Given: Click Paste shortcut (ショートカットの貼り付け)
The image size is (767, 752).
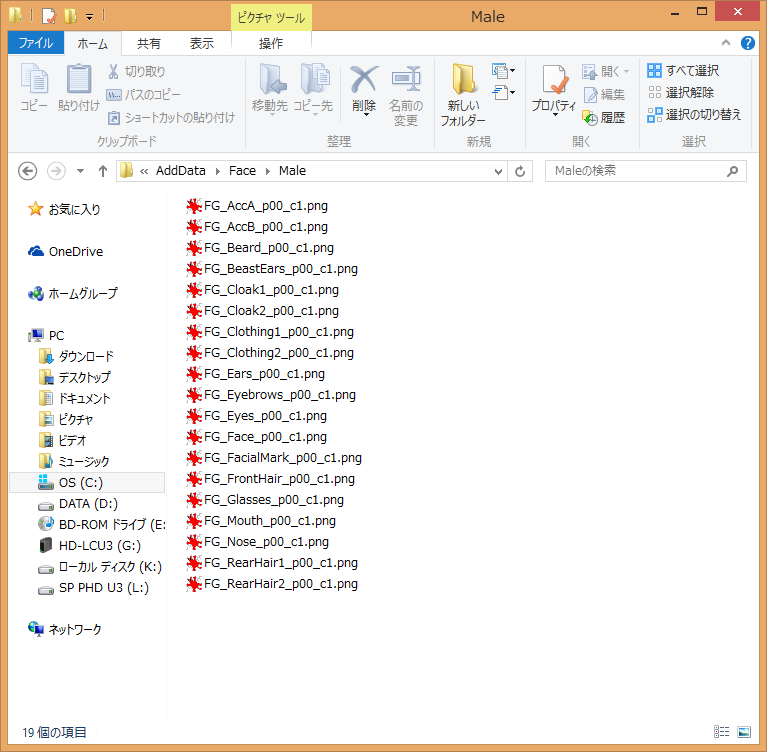Looking at the screenshot, I should coord(171,117).
